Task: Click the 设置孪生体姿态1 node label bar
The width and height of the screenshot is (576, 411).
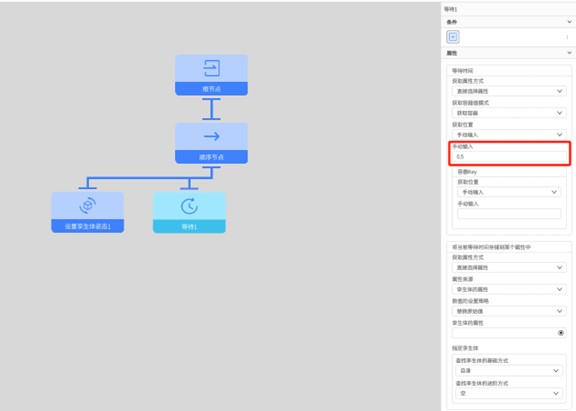Action: point(87,226)
